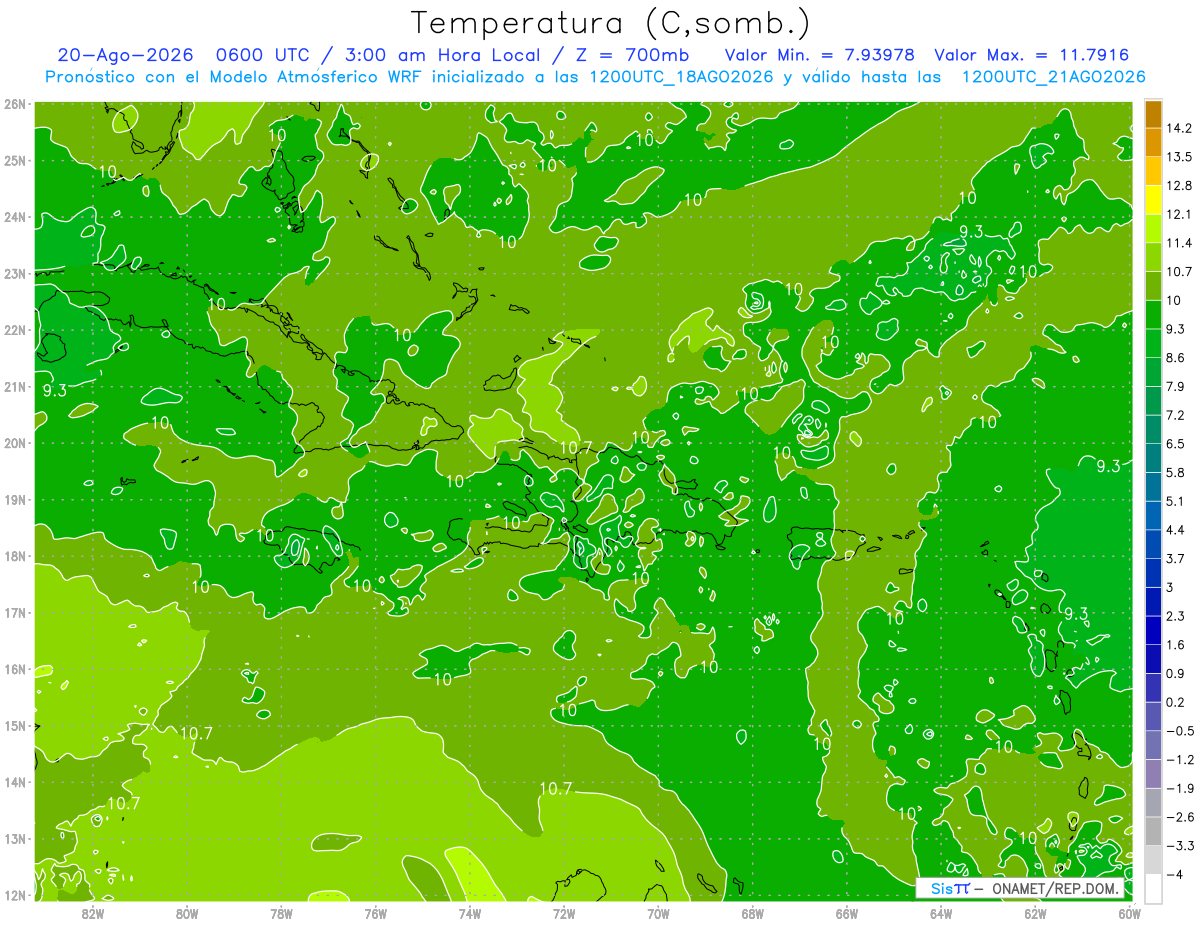1200x927 pixels.
Task: Click the validity stamp "1200UTC_21AGO2026"
Action: (x=1053, y=77)
